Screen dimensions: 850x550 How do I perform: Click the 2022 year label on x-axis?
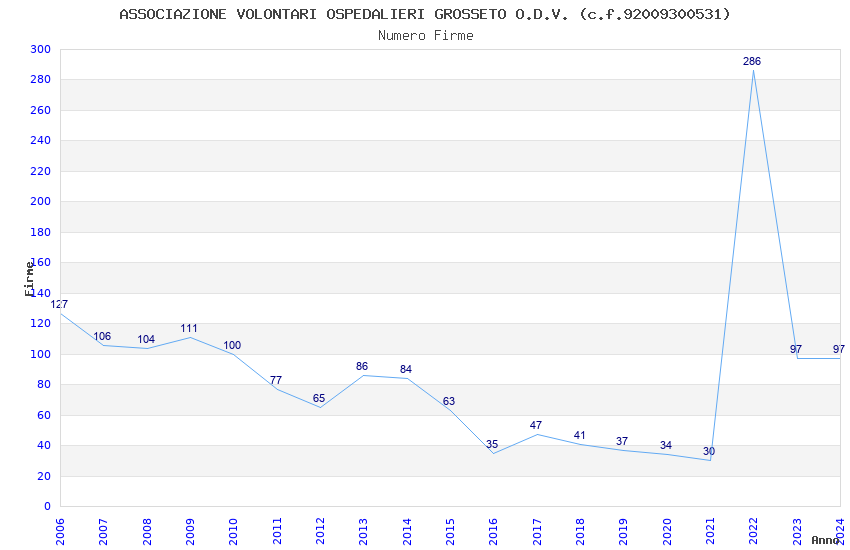coord(754,531)
